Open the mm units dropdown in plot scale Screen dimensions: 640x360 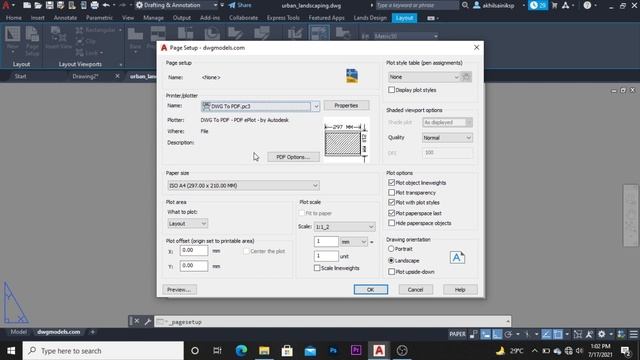353,242
